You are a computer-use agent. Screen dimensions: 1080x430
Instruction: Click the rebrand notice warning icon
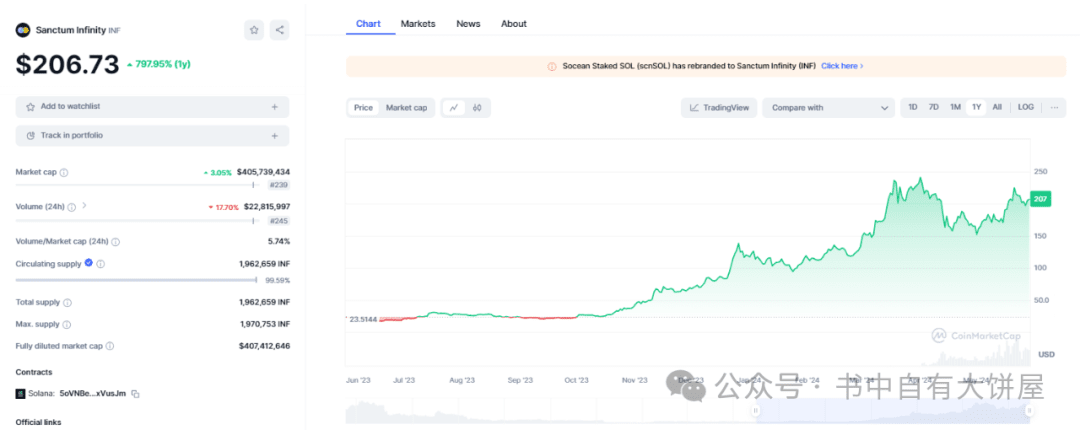click(551, 66)
